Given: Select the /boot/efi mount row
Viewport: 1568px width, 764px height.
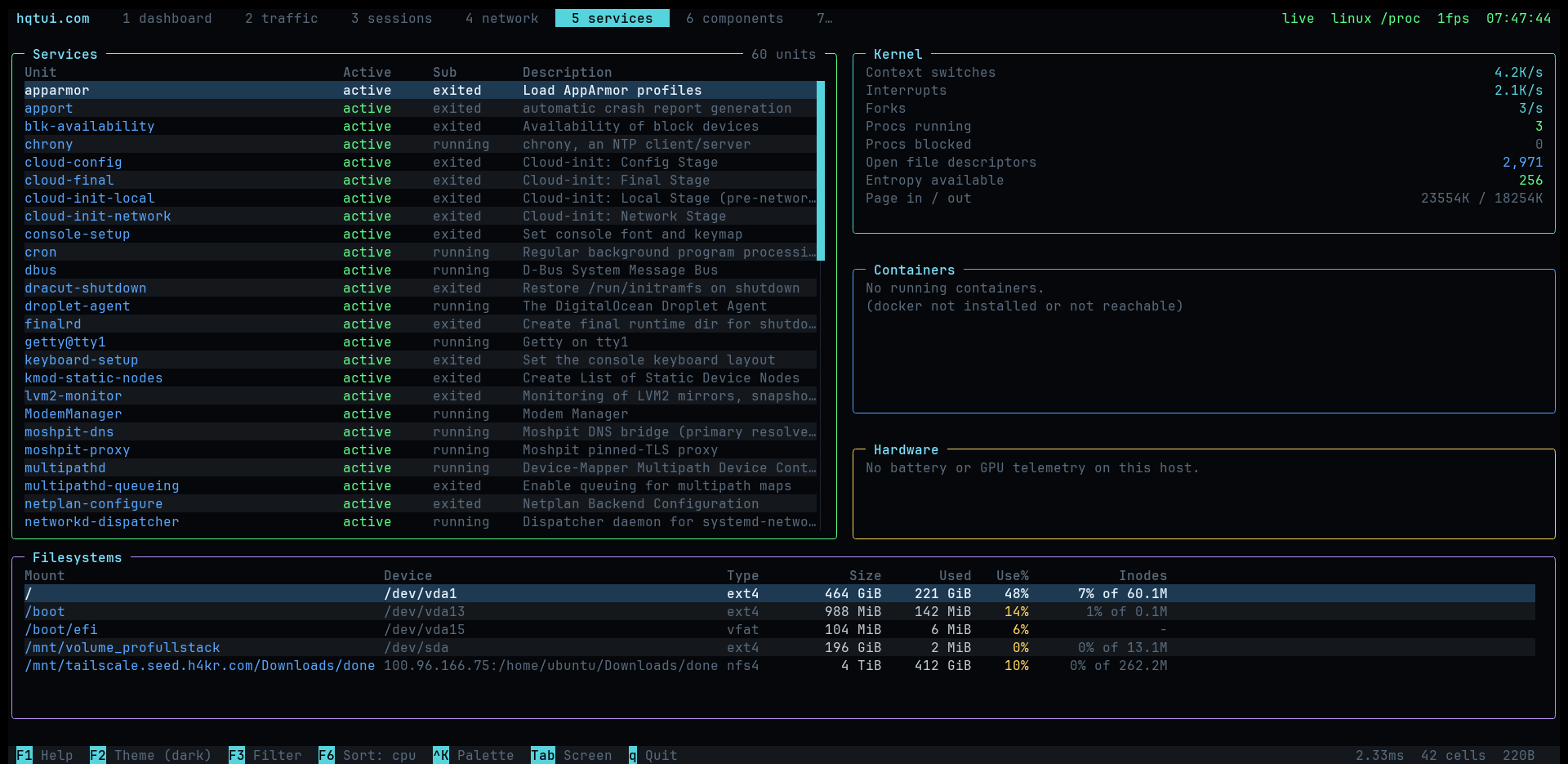Looking at the screenshot, I should coord(780,629).
